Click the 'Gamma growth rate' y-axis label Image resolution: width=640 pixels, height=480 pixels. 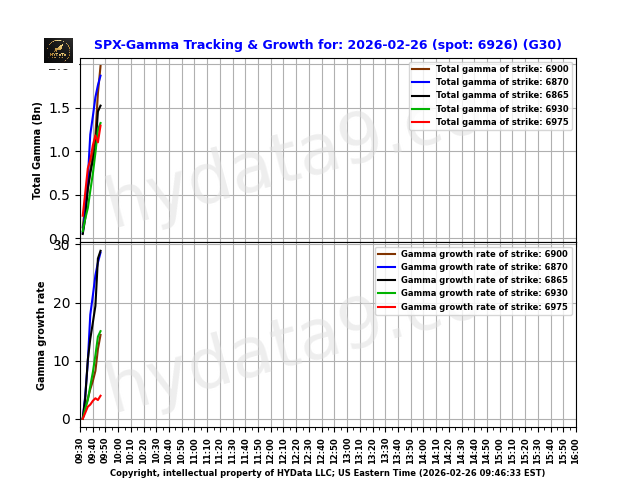(41, 335)
